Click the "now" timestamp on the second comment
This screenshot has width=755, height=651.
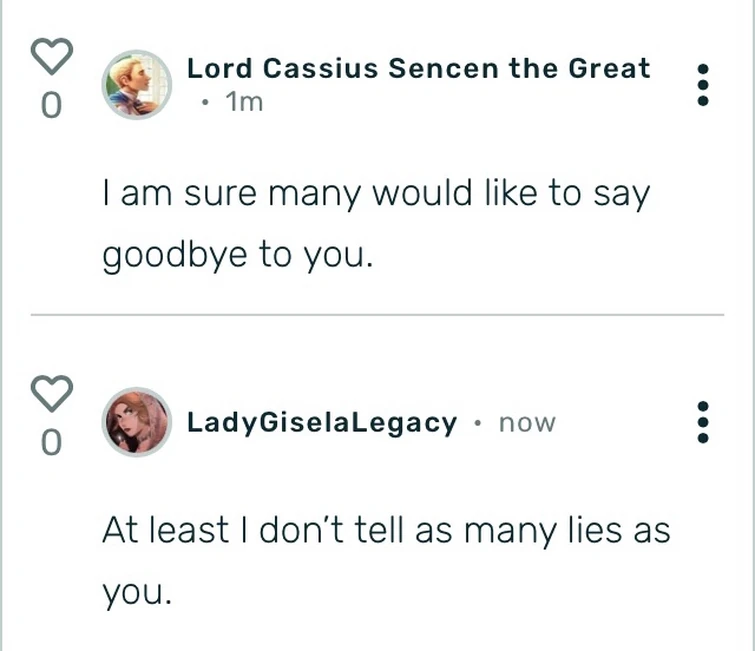pos(526,422)
